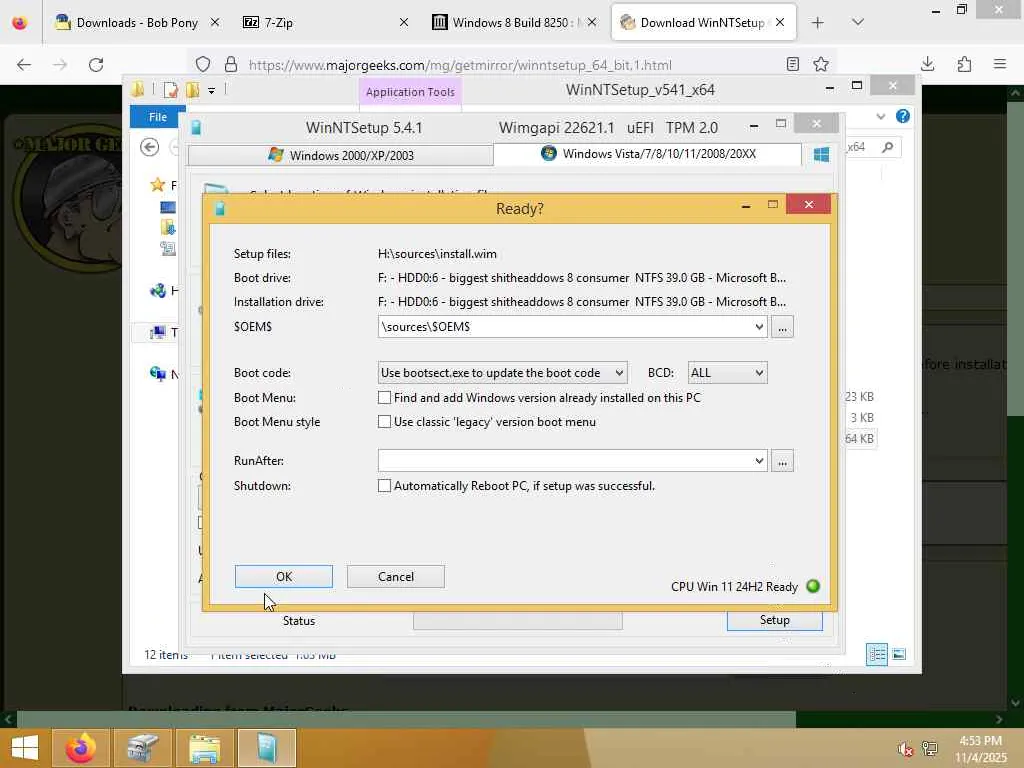Switch to the Downloads - Bob Pony tab

point(136,23)
